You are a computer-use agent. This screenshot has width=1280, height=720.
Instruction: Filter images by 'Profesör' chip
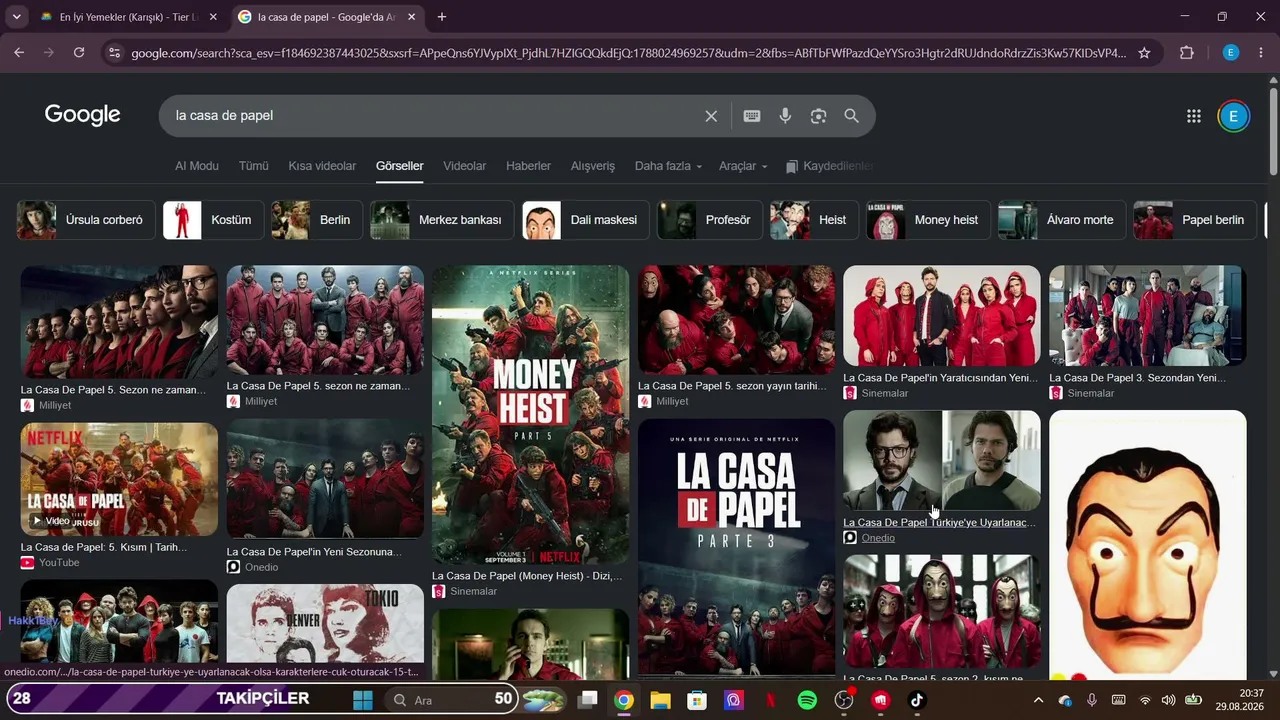710,220
